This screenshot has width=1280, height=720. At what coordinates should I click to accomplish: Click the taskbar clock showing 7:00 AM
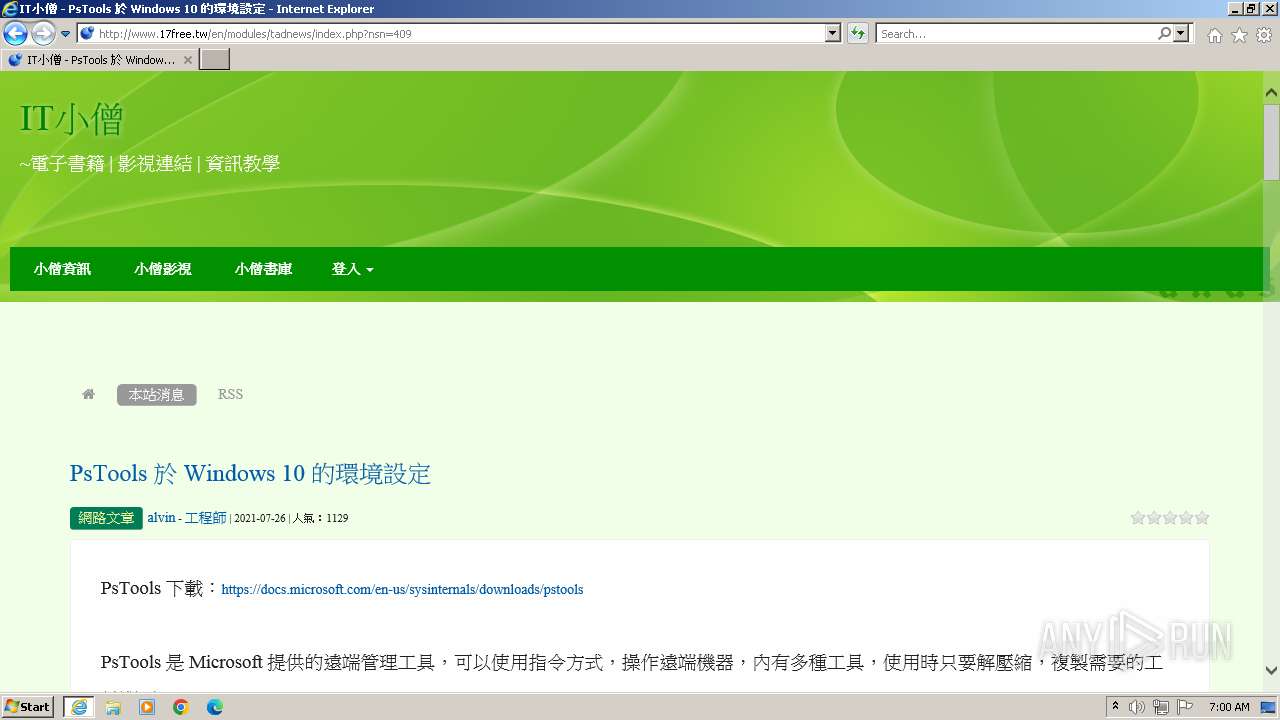click(x=1229, y=707)
